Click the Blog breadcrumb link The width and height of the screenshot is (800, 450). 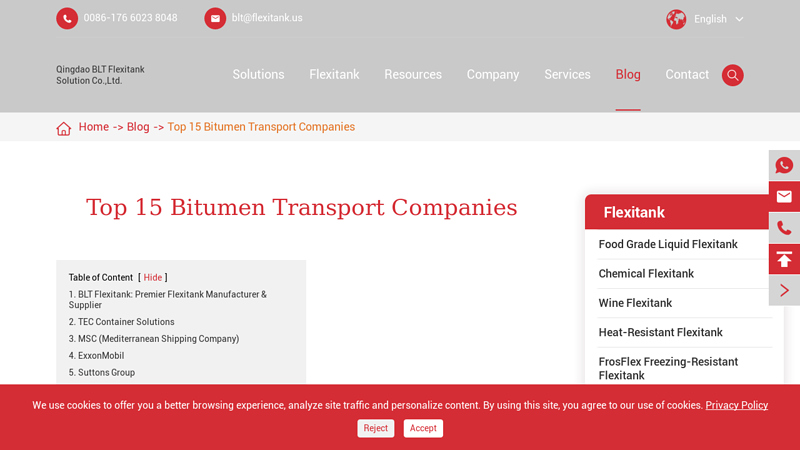click(x=138, y=127)
